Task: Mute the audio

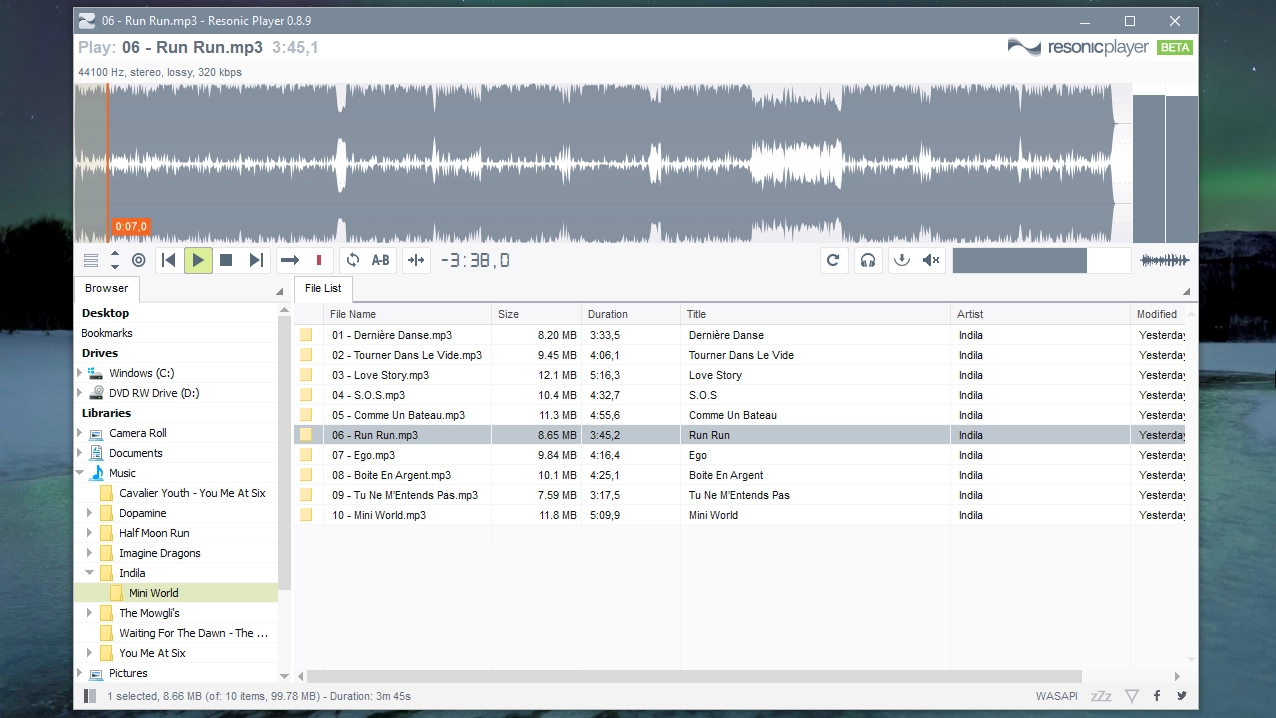Action: tap(931, 260)
